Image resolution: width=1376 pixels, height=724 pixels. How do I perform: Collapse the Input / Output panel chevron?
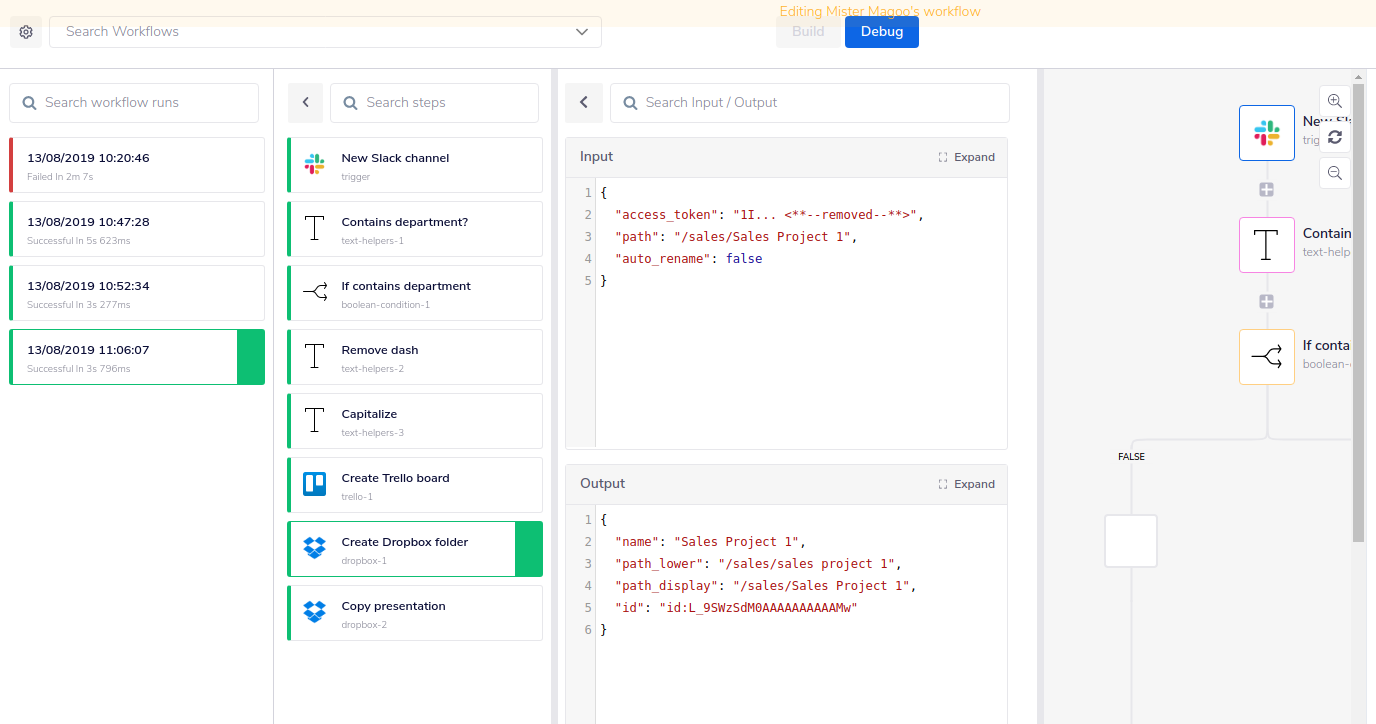[x=584, y=103]
